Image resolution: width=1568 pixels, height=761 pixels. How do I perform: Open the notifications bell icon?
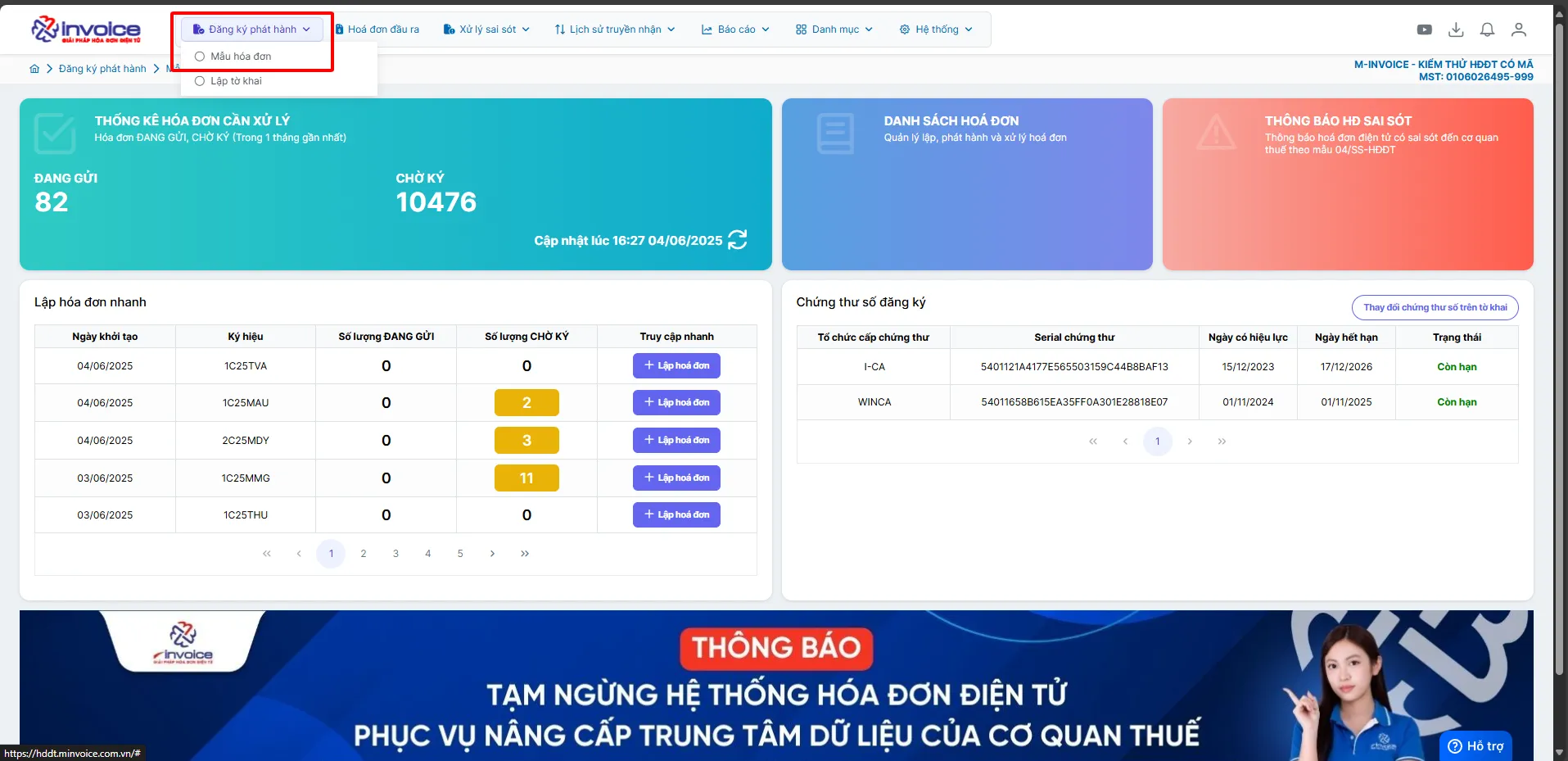tap(1487, 29)
